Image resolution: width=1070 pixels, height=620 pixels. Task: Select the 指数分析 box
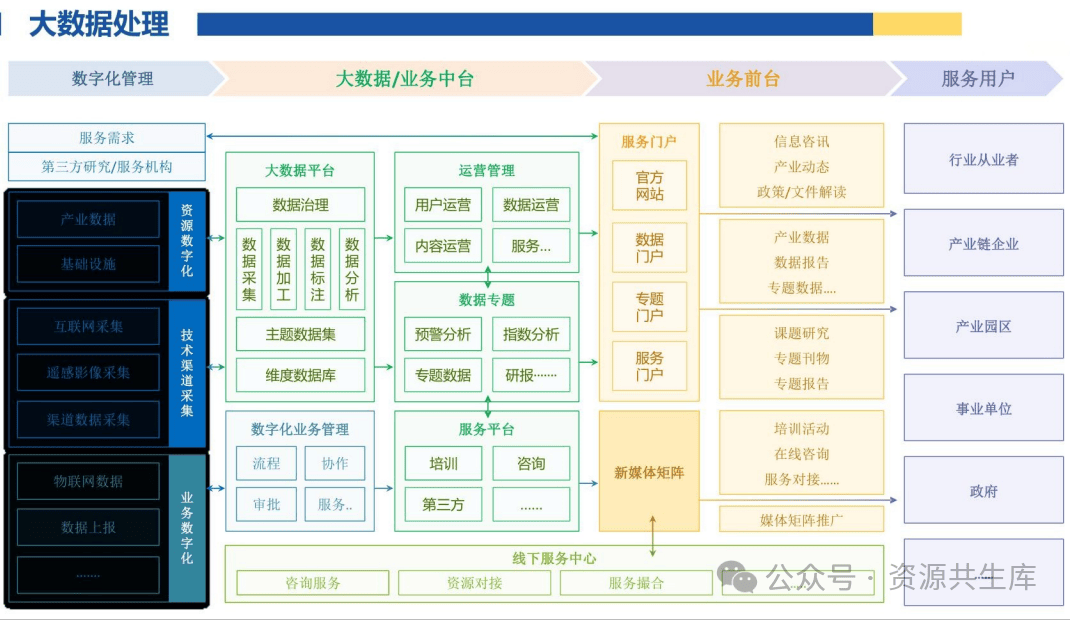(x=531, y=334)
